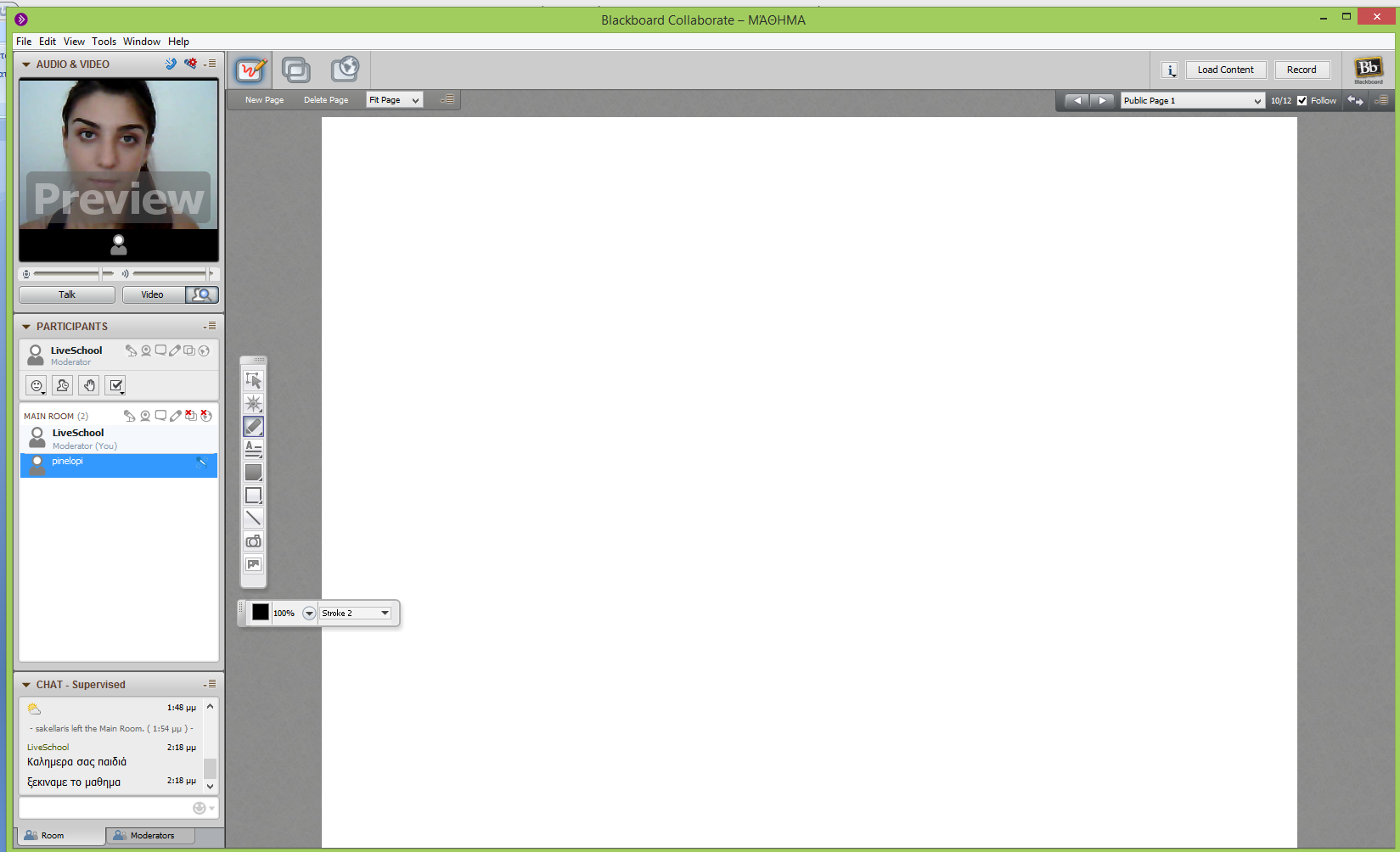Screen dimensions: 1400x852
Task: Switch to the Room chat tab
Action: point(61,836)
